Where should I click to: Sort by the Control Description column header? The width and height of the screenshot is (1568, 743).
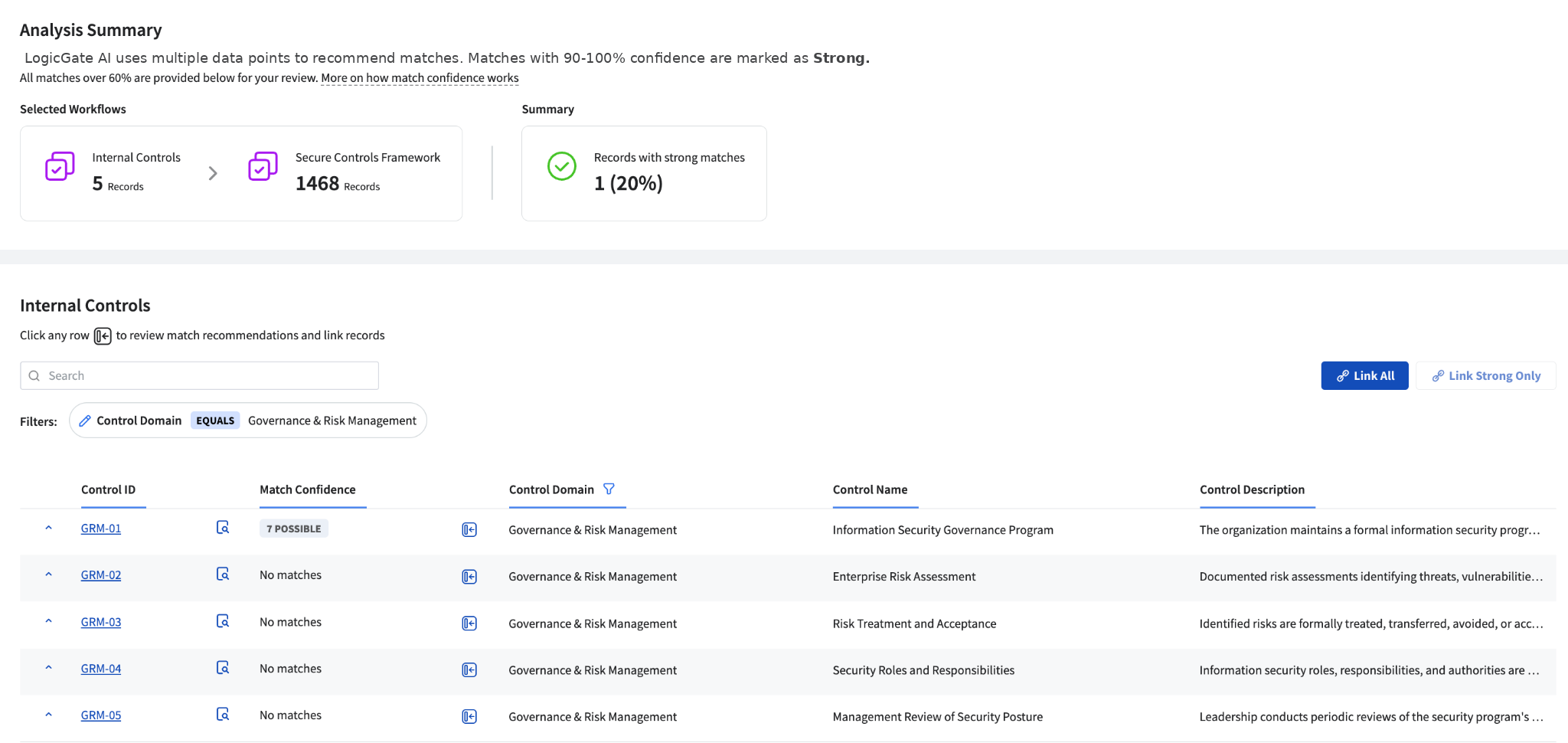click(x=1252, y=490)
